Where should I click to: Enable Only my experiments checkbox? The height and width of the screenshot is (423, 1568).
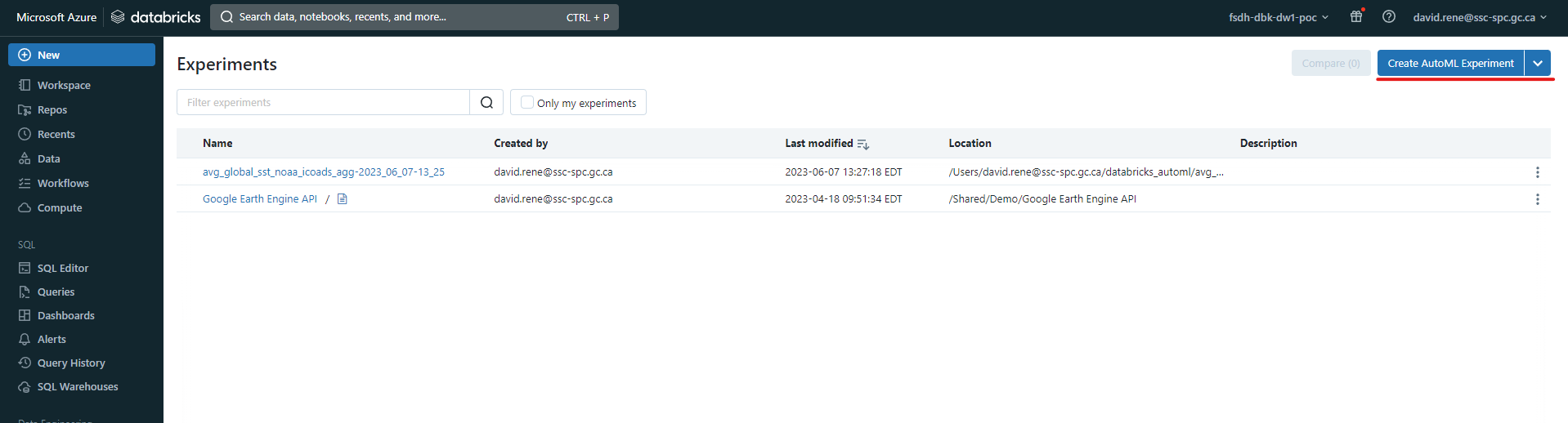[x=527, y=102]
